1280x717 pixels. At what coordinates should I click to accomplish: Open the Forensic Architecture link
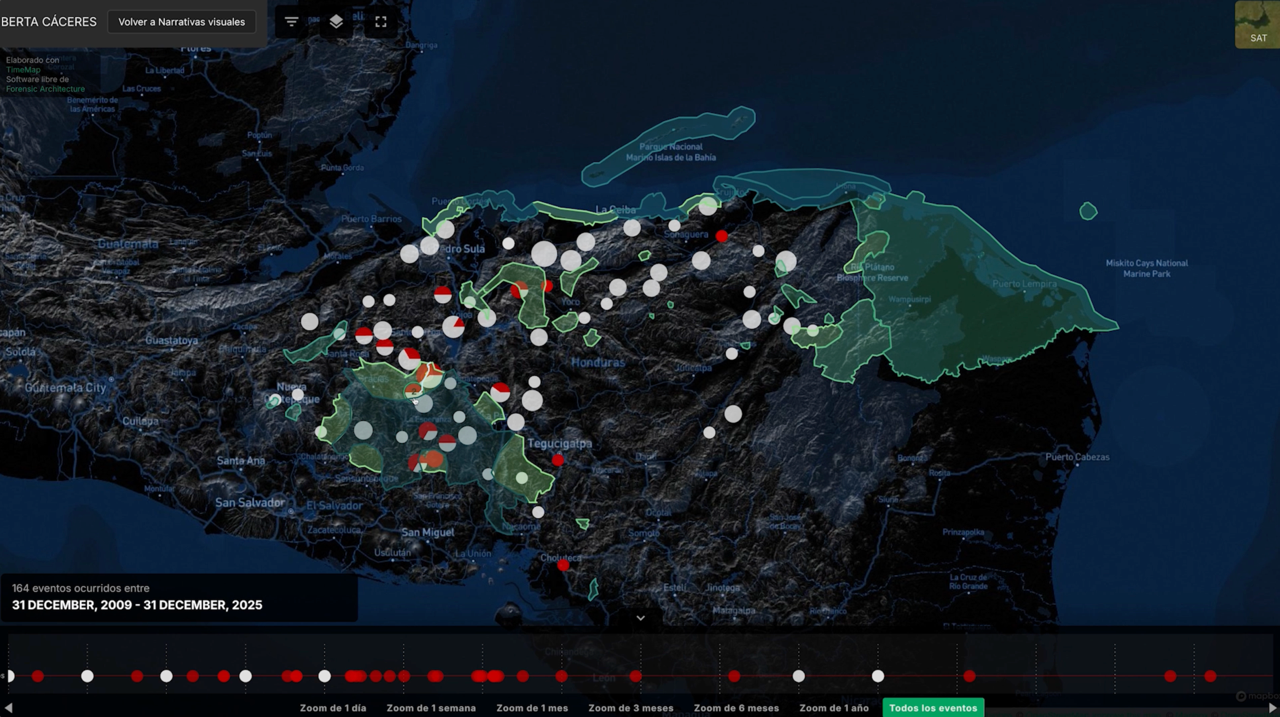45,89
